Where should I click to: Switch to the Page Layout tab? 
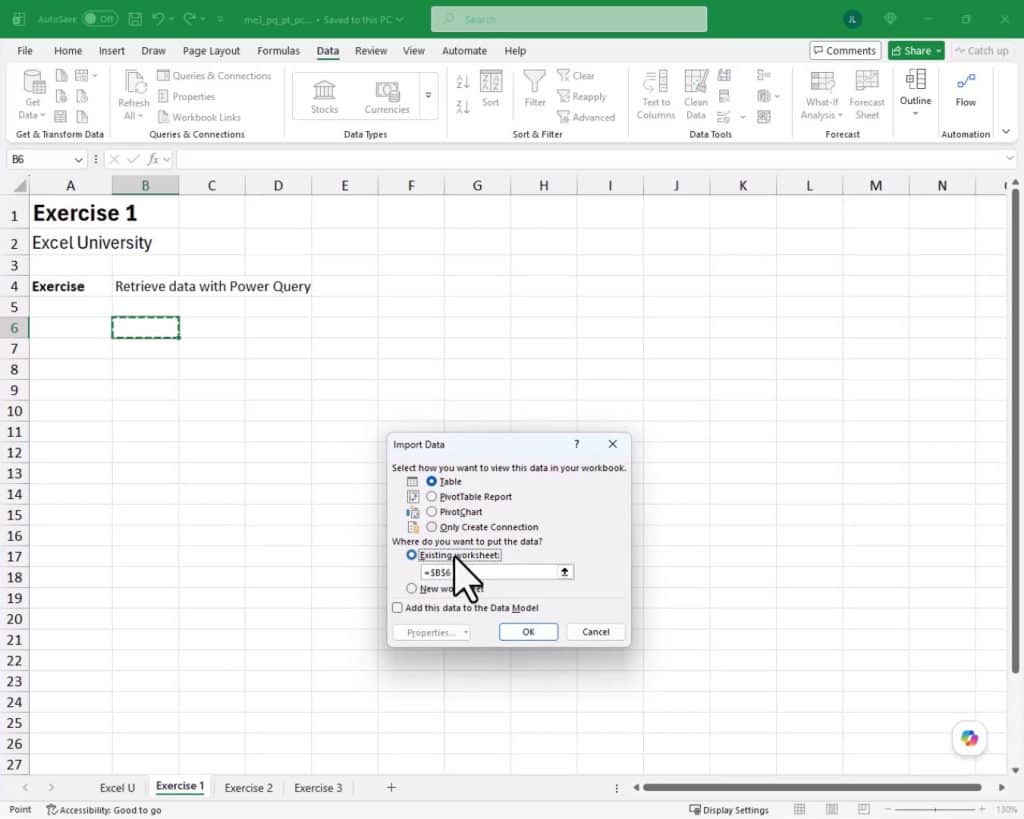(211, 50)
